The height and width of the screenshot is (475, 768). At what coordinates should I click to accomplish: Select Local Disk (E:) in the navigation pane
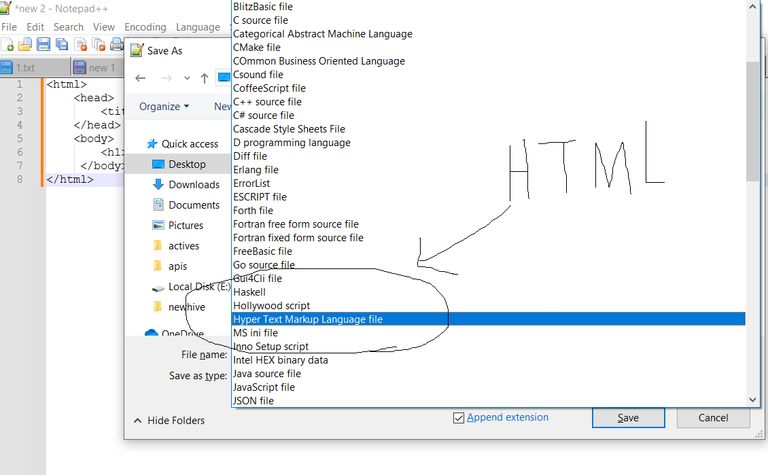191,286
